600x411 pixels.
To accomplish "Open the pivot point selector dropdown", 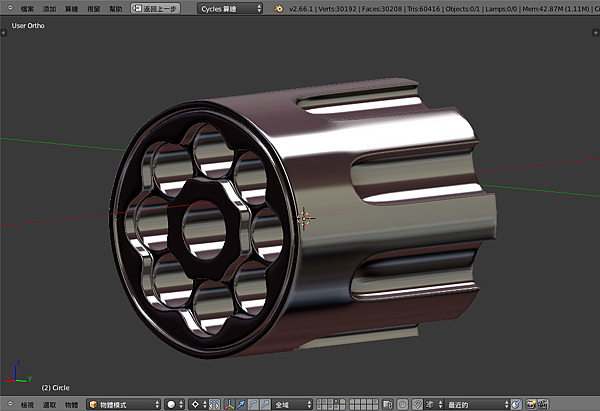I will pos(199,404).
